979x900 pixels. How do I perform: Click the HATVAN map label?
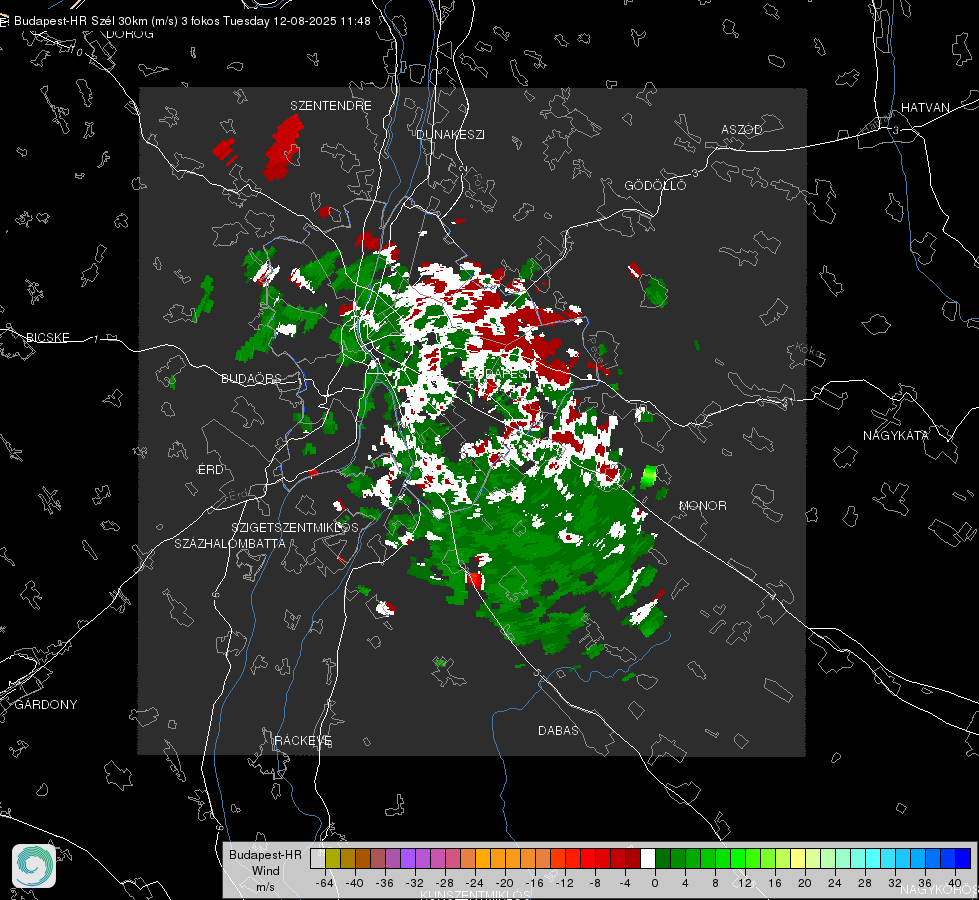pyautogui.click(x=925, y=107)
